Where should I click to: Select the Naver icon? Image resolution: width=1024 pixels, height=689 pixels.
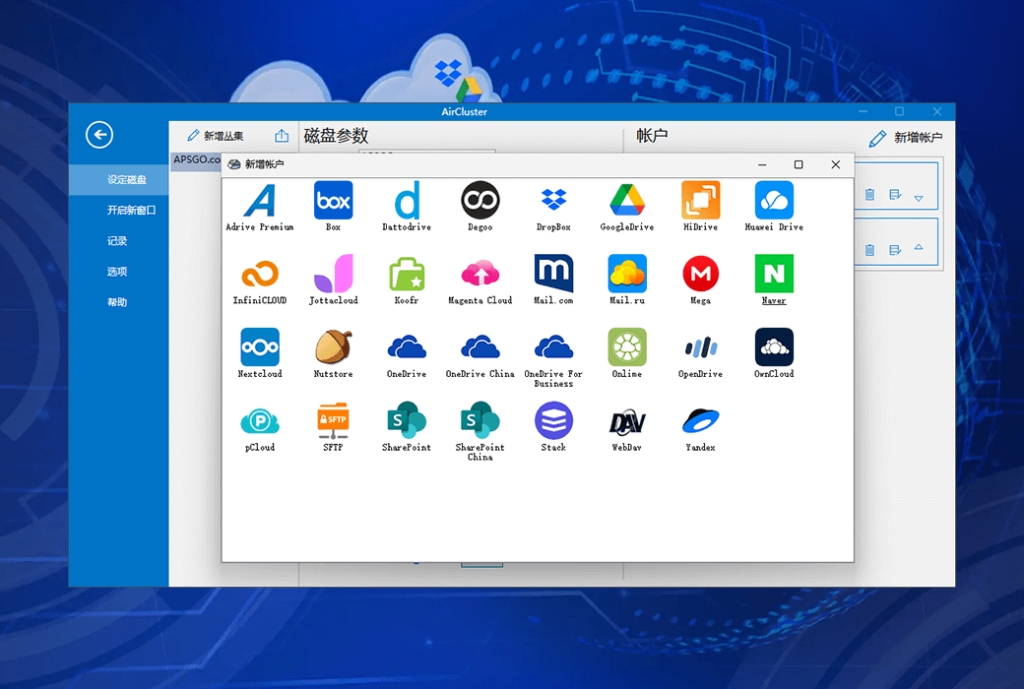coord(774,280)
